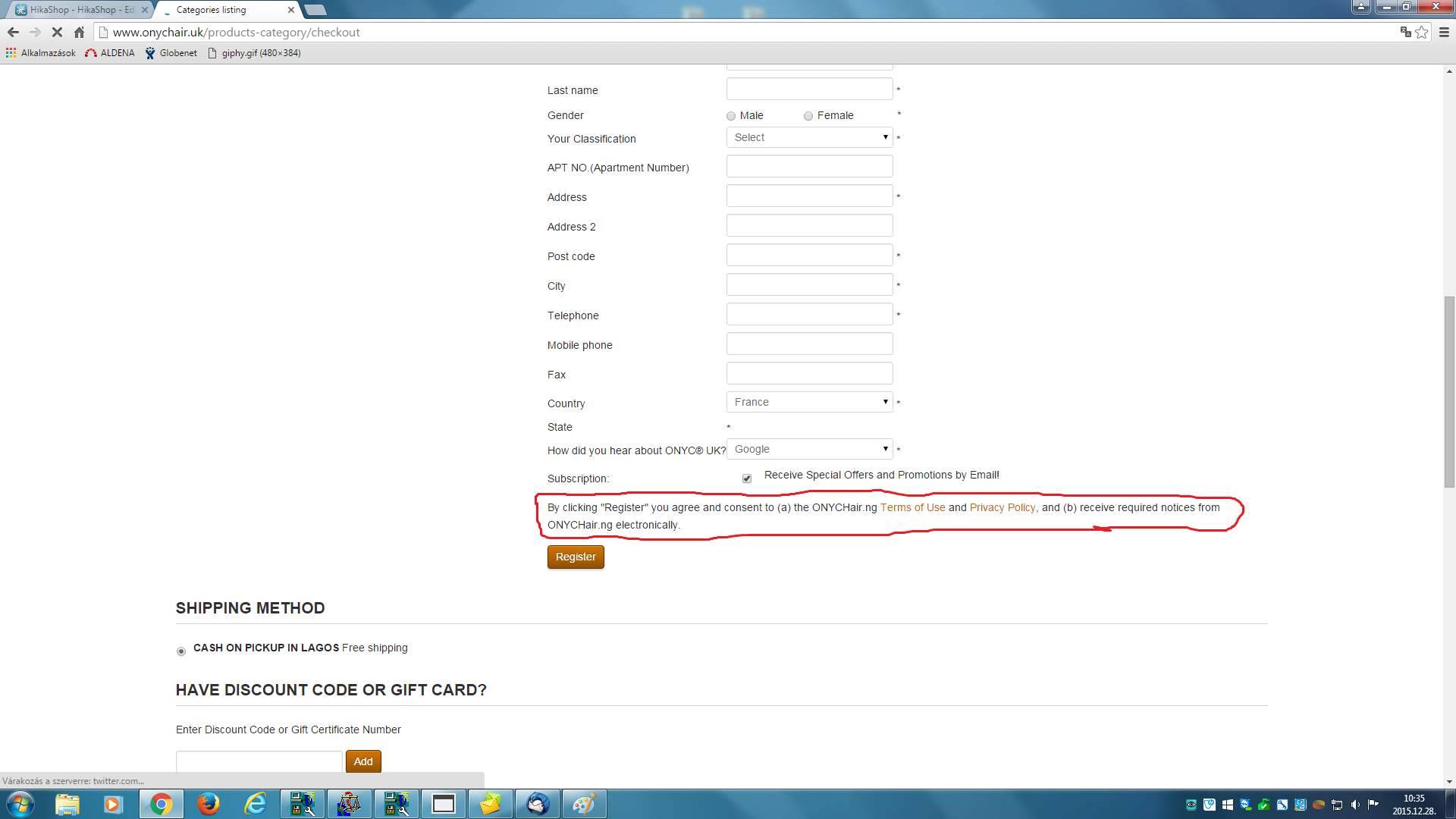Bookmark this page with star icon
1456x819 pixels.
click(1422, 32)
